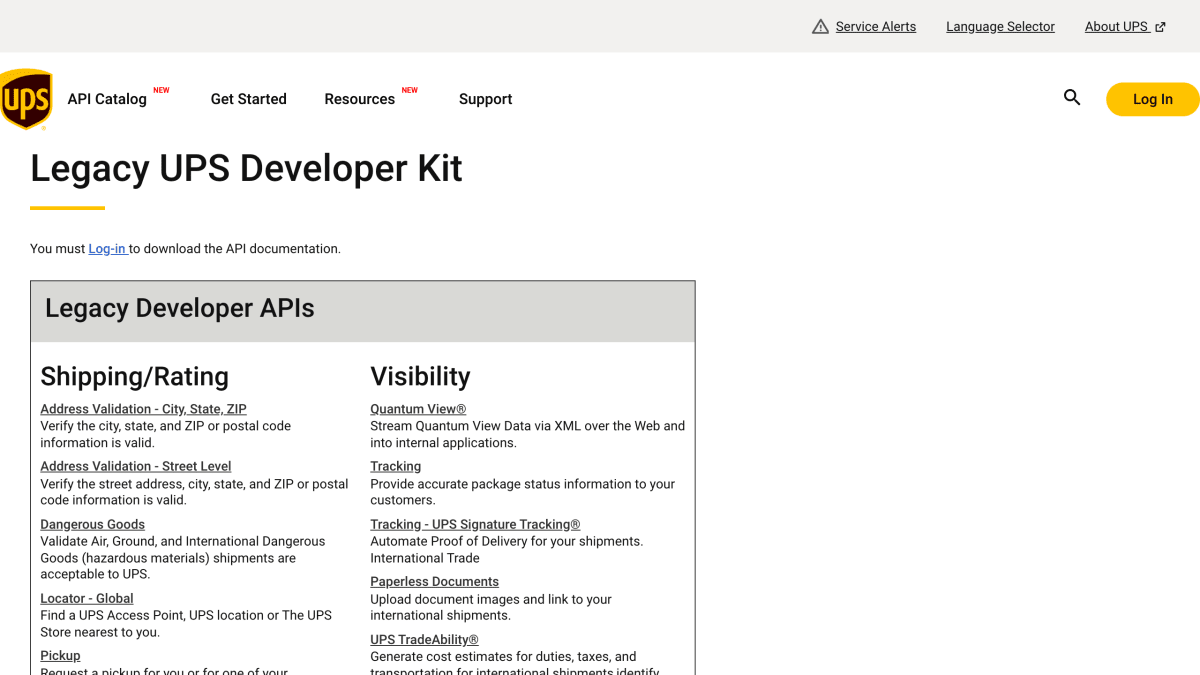Open Address Validation - City, State, ZIP
The image size is (1200, 675).
(x=143, y=409)
